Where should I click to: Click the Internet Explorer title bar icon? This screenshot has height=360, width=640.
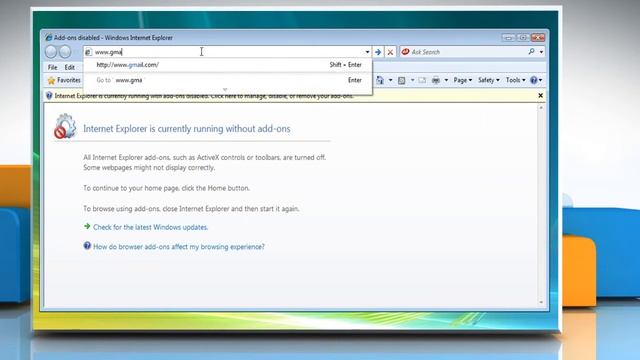[49, 38]
